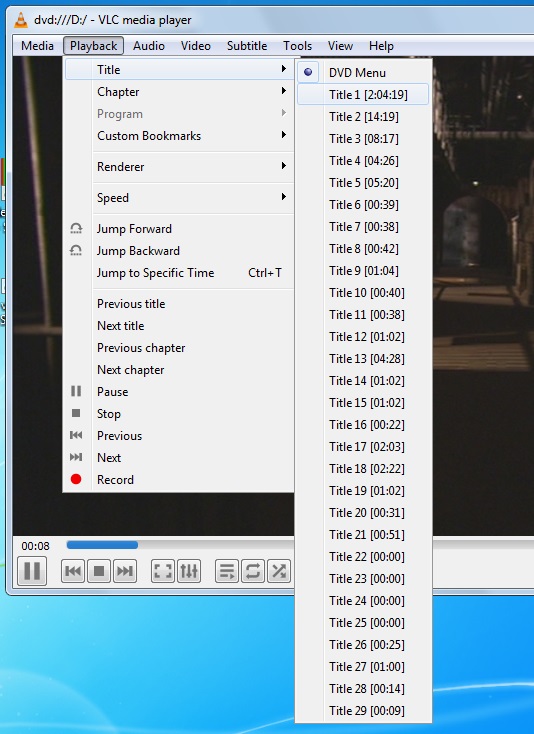Click the next media skip icon
This screenshot has height=734, width=534.
[124, 571]
